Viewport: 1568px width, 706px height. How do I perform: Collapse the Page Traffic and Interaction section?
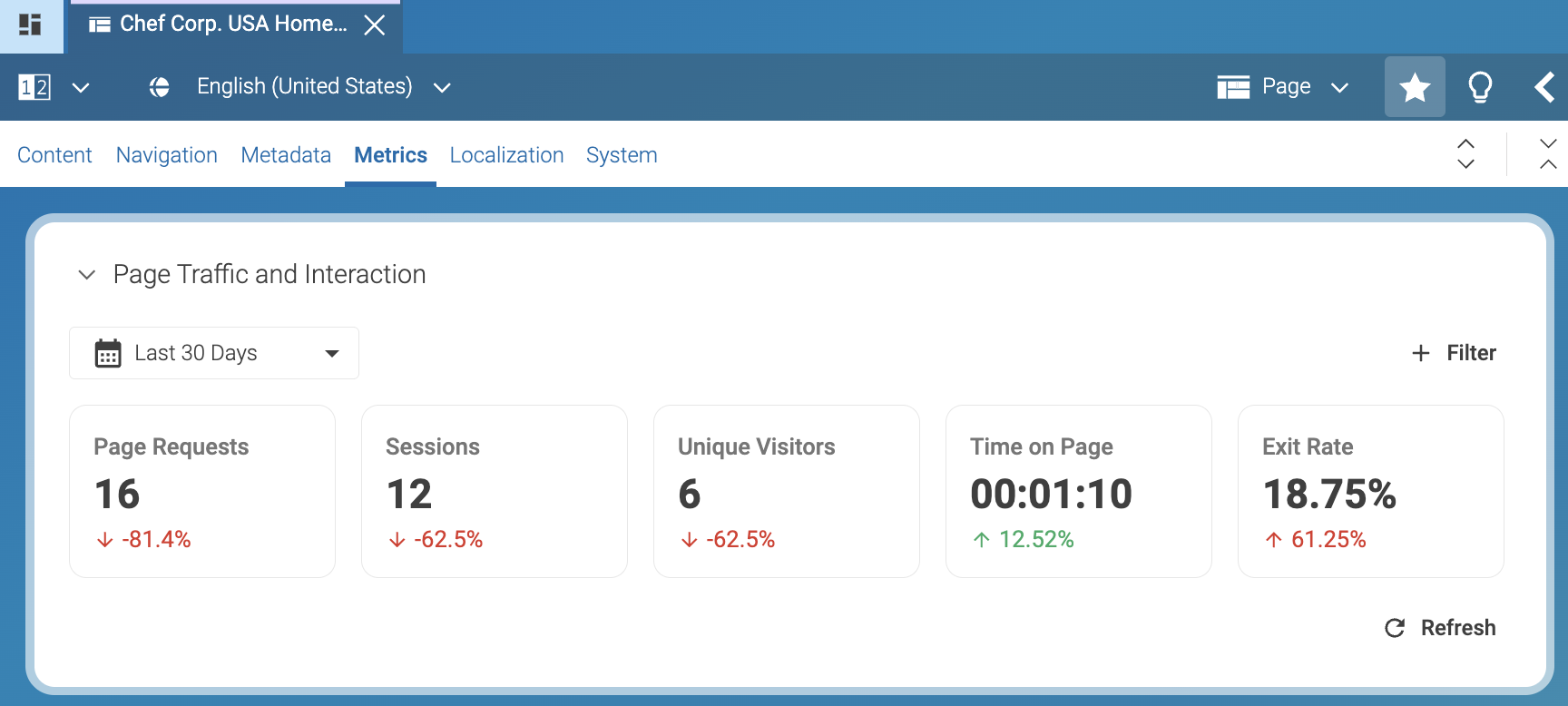tap(87, 275)
